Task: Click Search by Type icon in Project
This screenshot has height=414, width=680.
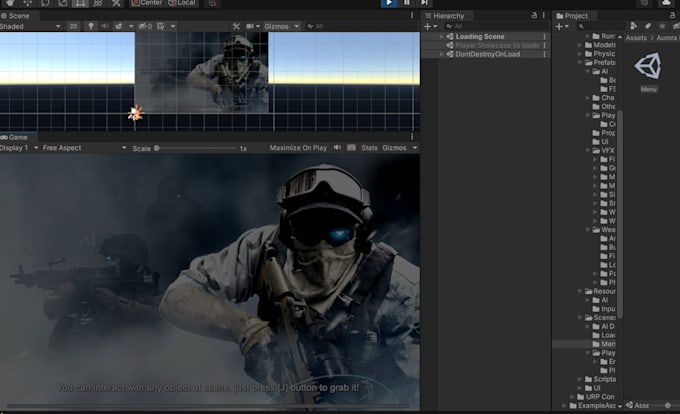Action: [x=634, y=26]
